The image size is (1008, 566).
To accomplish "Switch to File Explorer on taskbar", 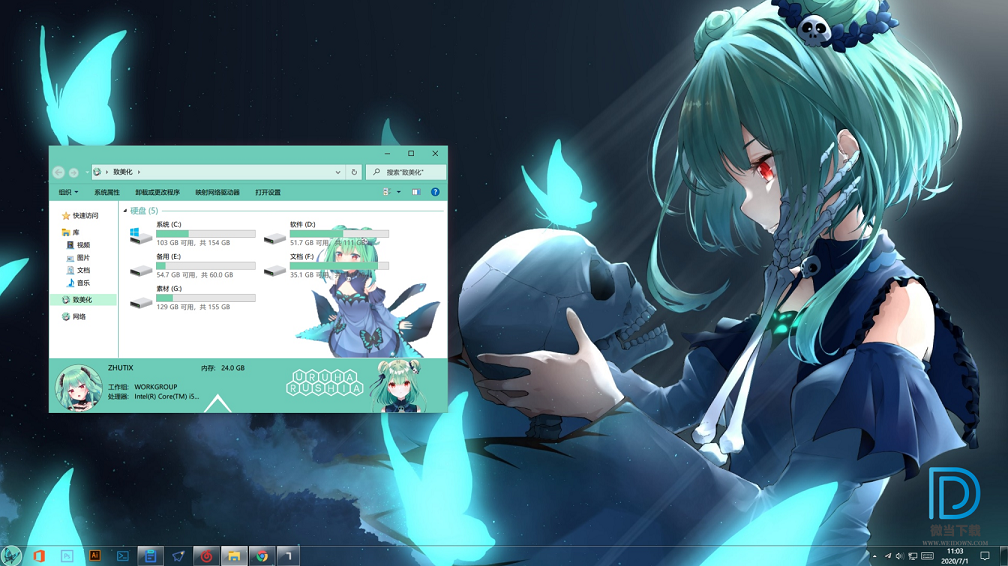I will tap(234, 556).
